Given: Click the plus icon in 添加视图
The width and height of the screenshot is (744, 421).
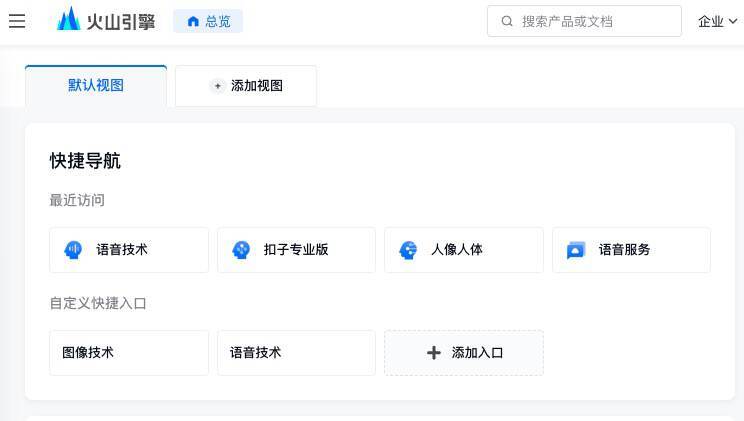Looking at the screenshot, I should tap(217, 86).
